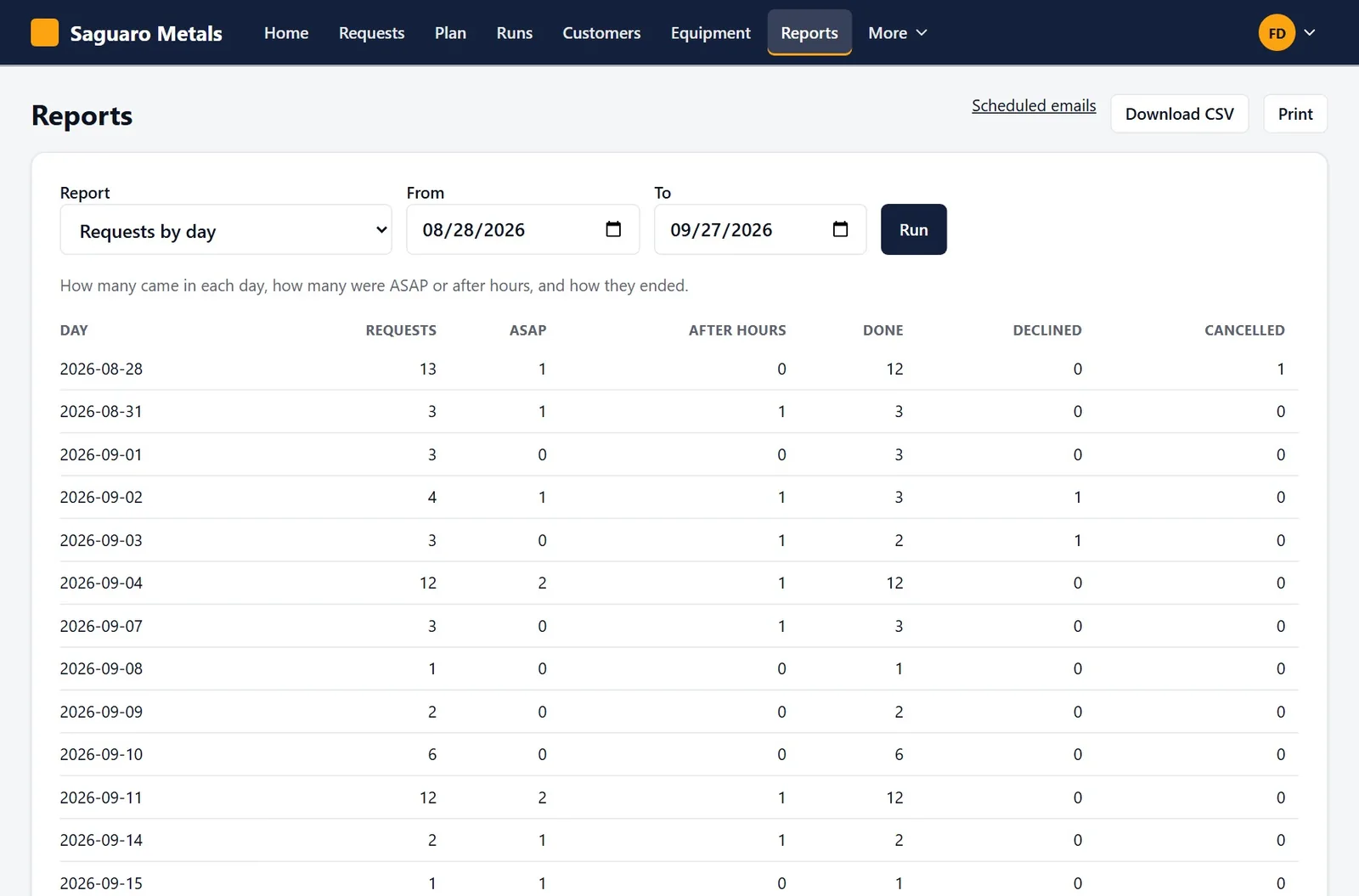Click the REQUESTS column header

401,330
